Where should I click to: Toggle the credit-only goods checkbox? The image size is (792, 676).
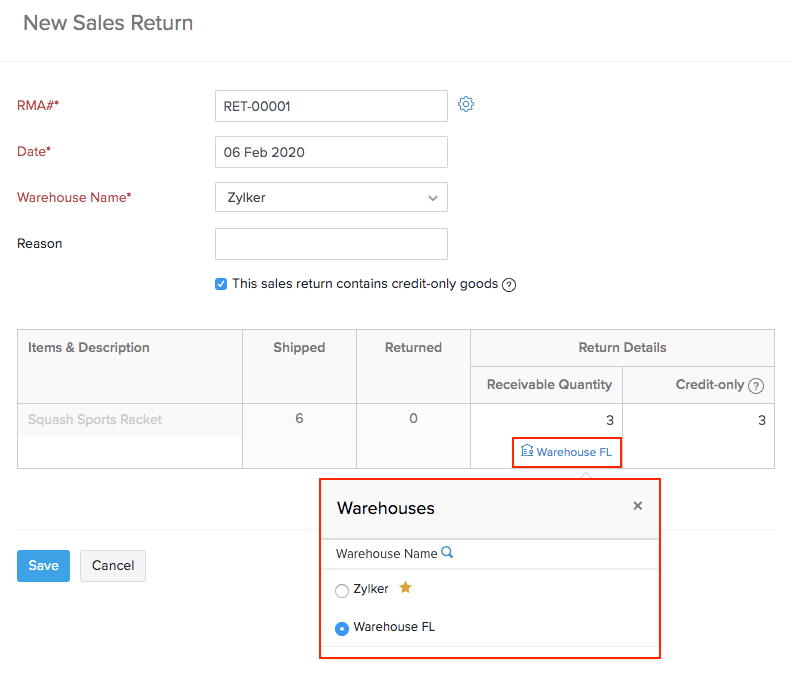pyautogui.click(x=221, y=284)
